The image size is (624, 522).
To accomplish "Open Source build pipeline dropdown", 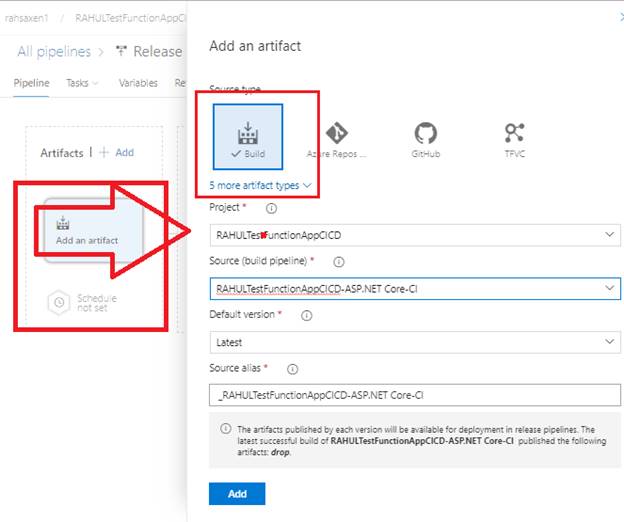I will coord(415,289).
